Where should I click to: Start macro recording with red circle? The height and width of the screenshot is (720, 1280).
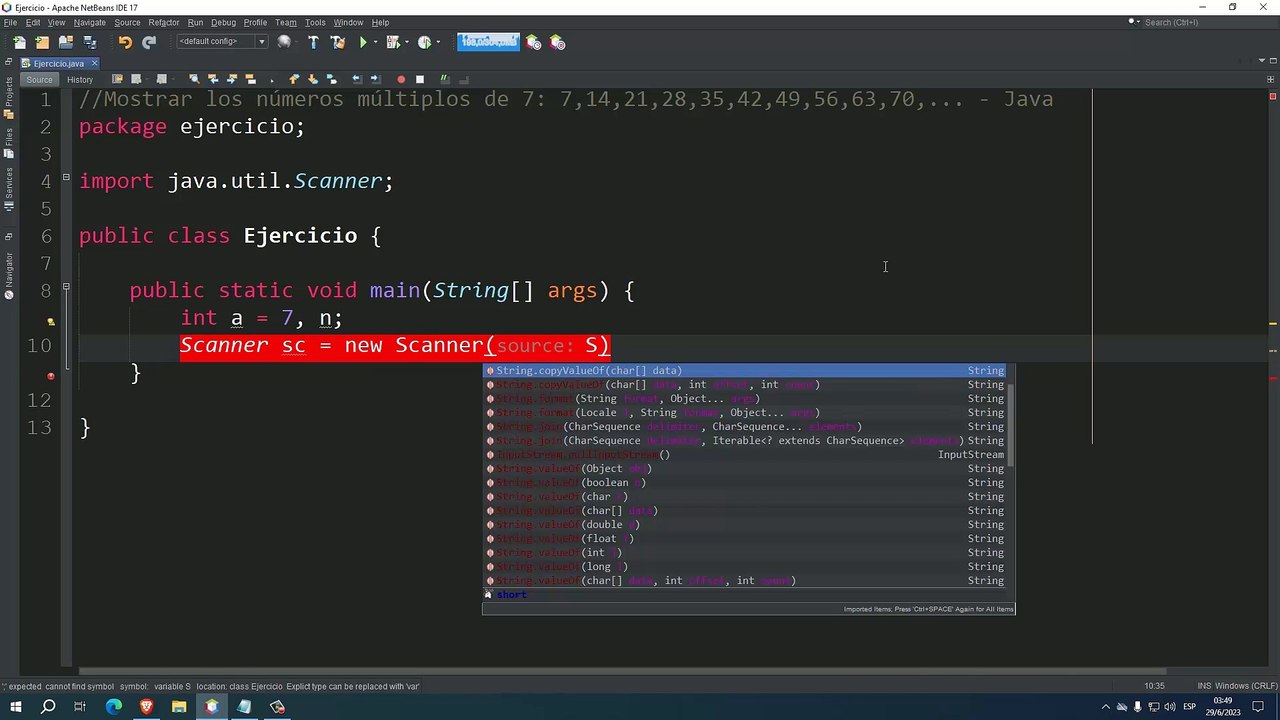[x=401, y=79]
